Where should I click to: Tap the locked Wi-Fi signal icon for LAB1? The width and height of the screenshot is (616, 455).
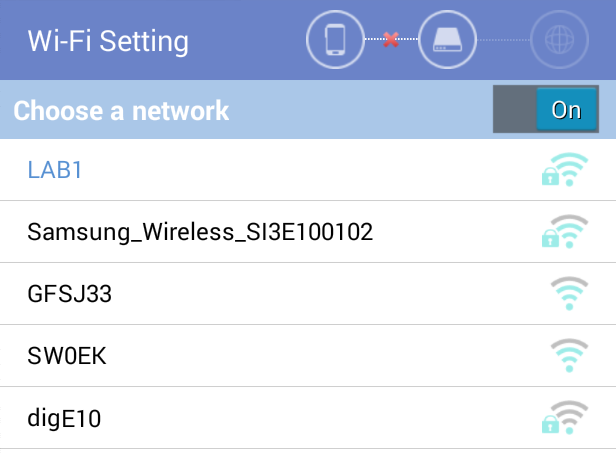[565, 169]
